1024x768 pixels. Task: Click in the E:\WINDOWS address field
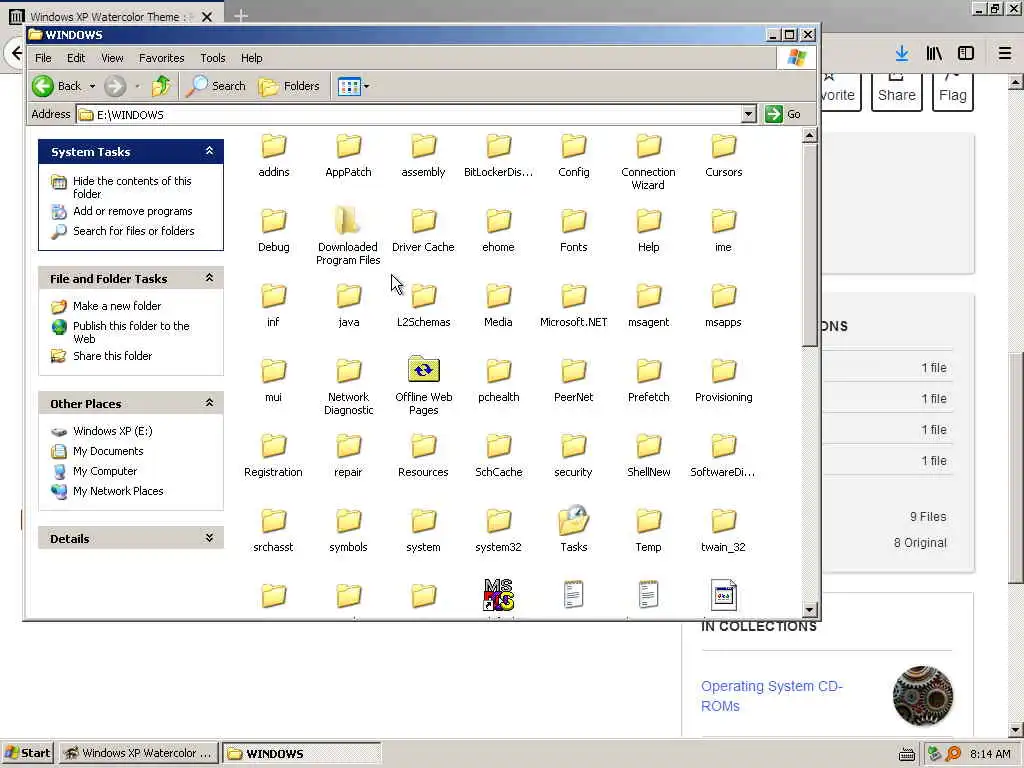click(x=409, y=114)
